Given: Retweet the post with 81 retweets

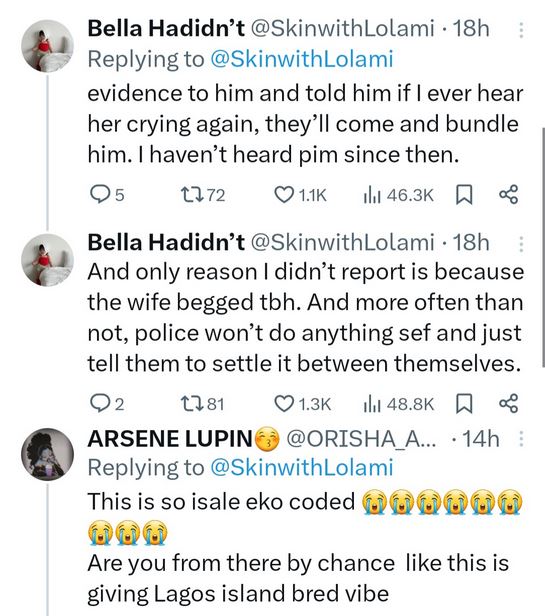Looking at the screenshot, I should pyautogui.click(x=203, y=404).
